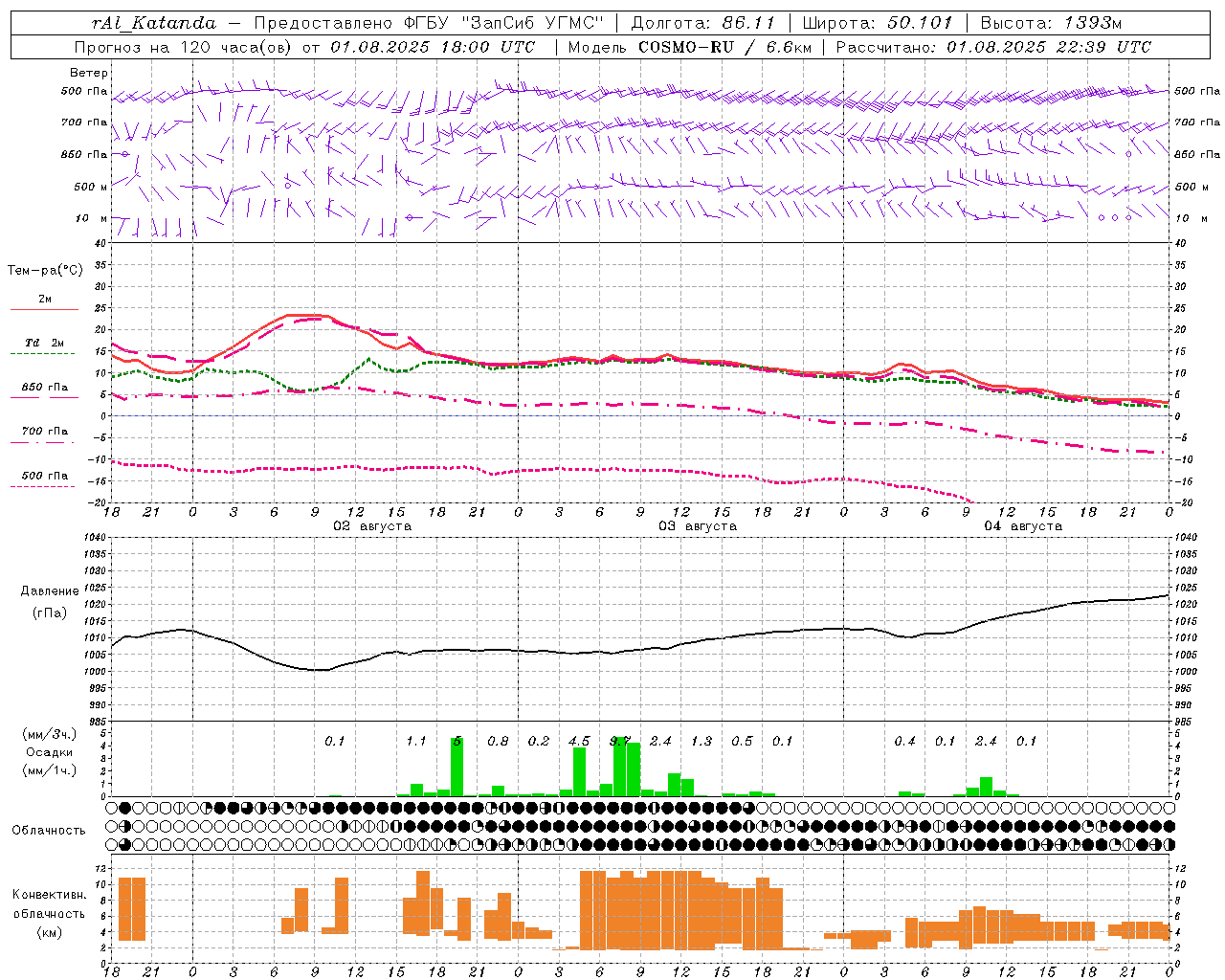Click the computed time Рассчитано: 01.08.2025 22:39 UTC
This screenshot has width=1225, height=980.
coord(993,47)
